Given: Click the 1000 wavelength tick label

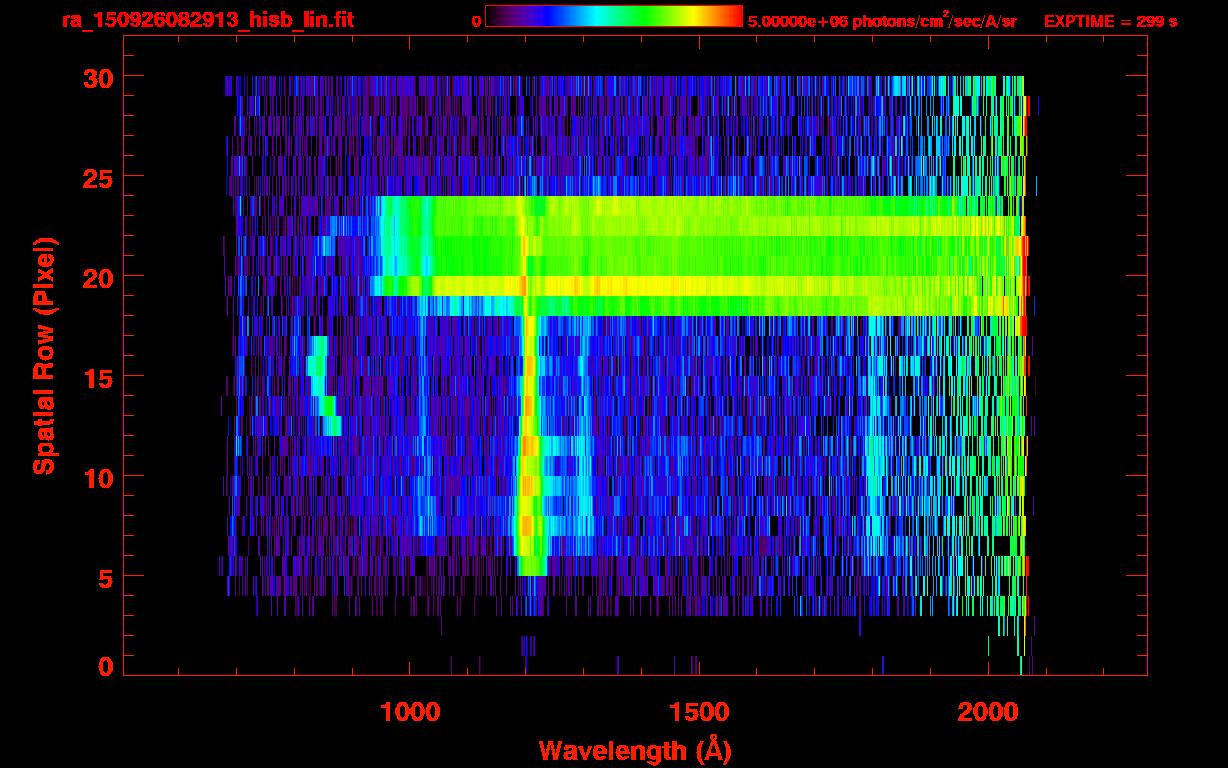Looking at the screenshot, I should [x=410, y=712].
